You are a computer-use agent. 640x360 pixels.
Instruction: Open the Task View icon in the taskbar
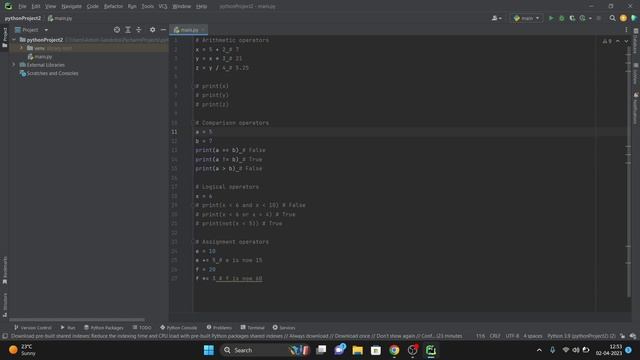(321, 350)
